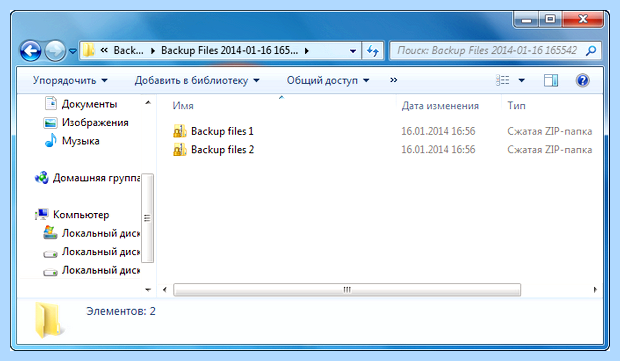The height and width of the screenshot is (361, 620).
Task: Open the view options dropdown arrow
Action: (522, 81)
